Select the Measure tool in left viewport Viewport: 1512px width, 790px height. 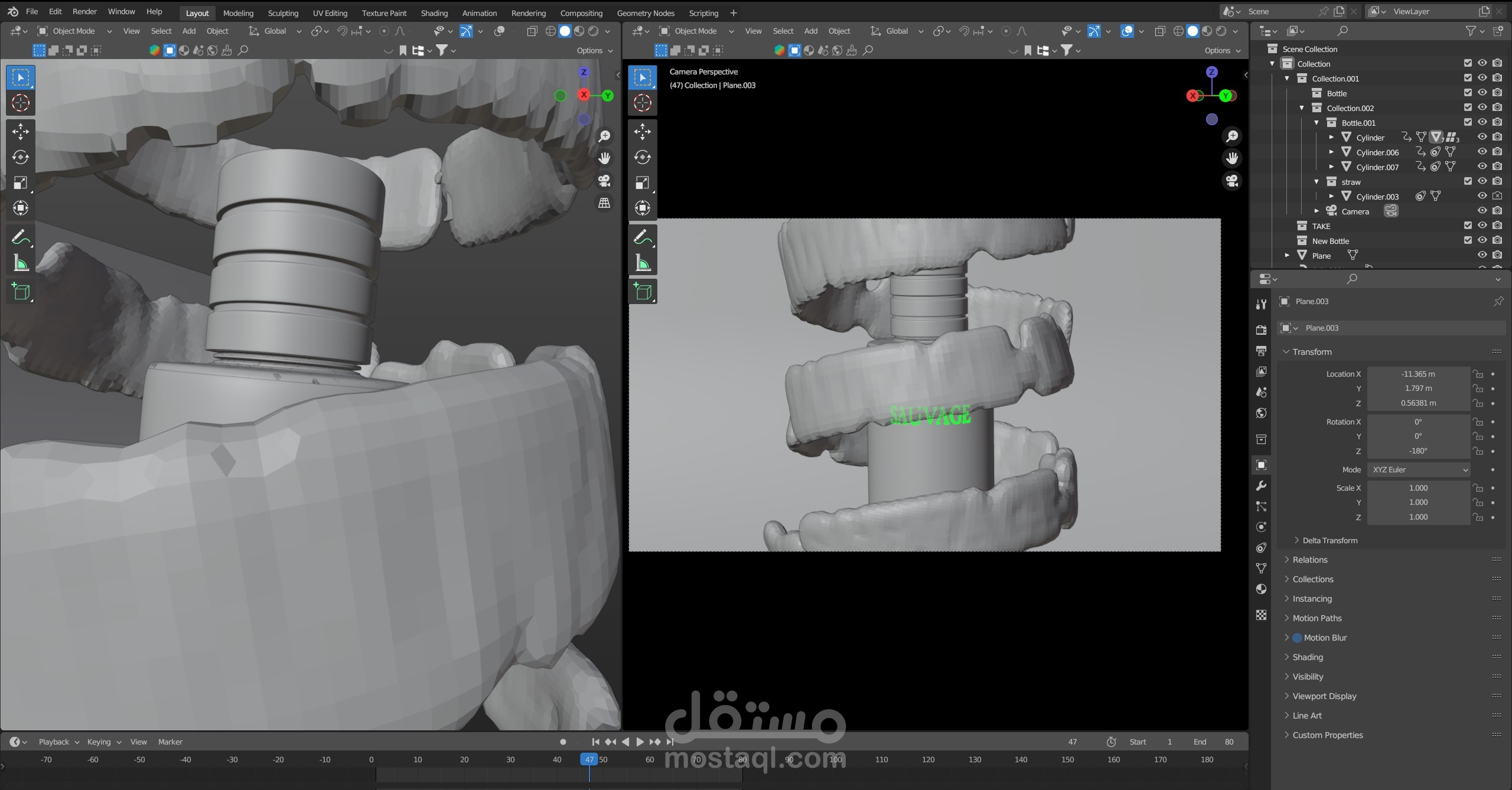point(21,263)
